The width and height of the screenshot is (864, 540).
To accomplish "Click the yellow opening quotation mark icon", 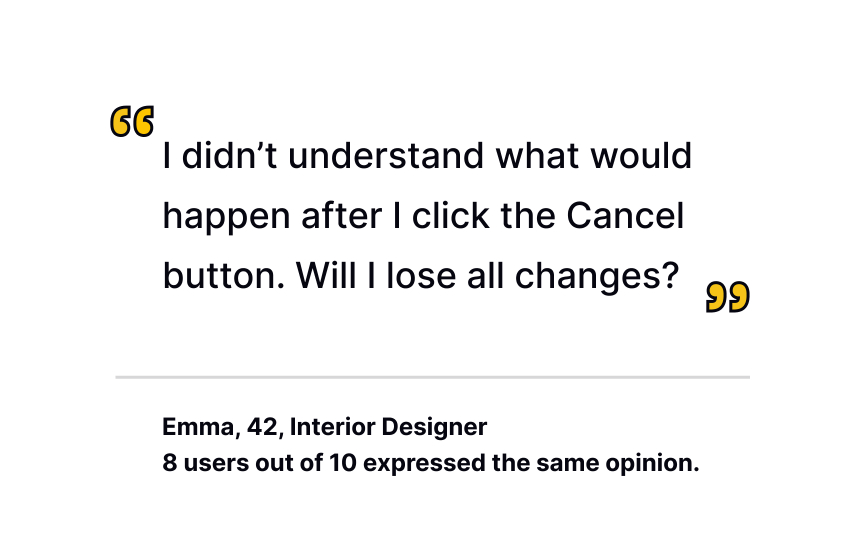I will 132,121.
